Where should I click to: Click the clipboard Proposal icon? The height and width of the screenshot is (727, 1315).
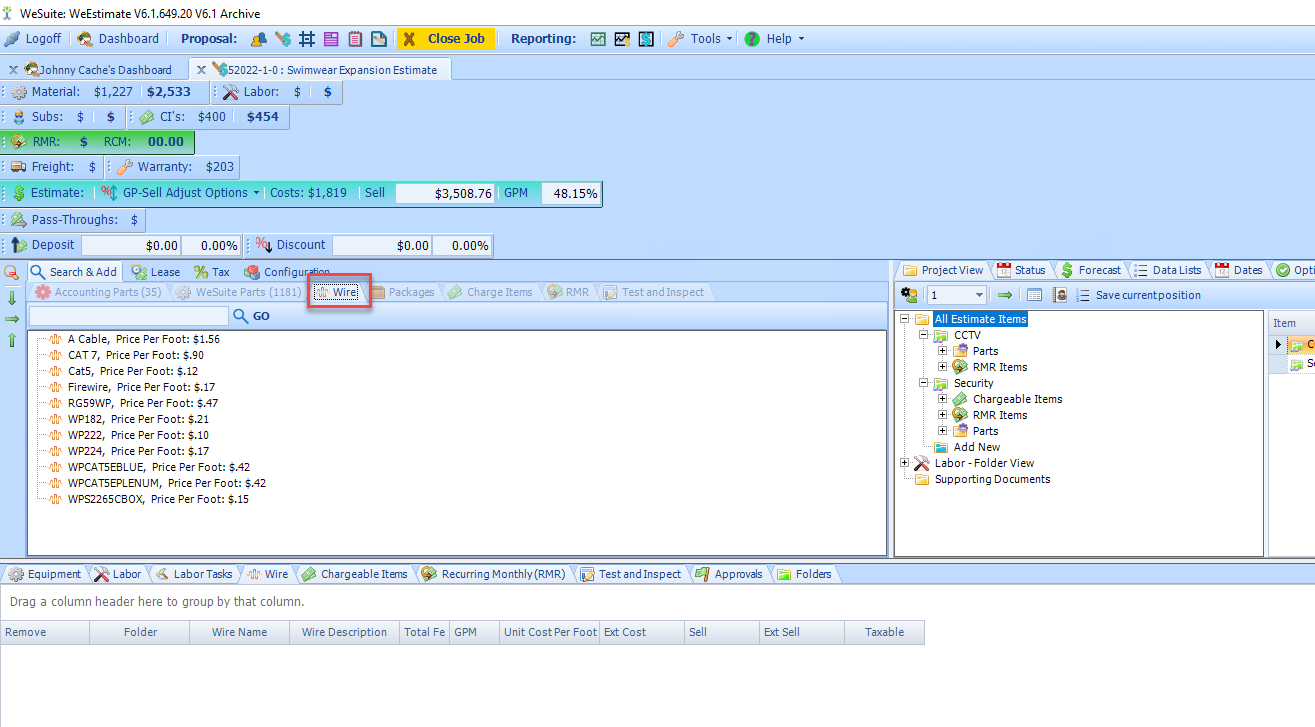(x=355, y=39)
